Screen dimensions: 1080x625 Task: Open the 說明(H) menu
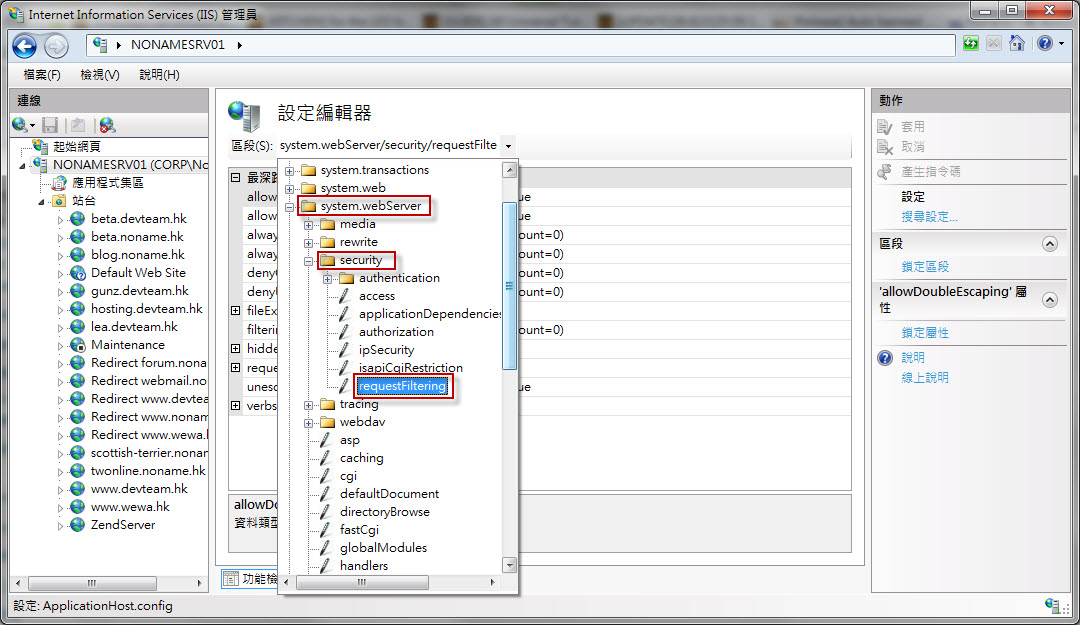(159, 74)
